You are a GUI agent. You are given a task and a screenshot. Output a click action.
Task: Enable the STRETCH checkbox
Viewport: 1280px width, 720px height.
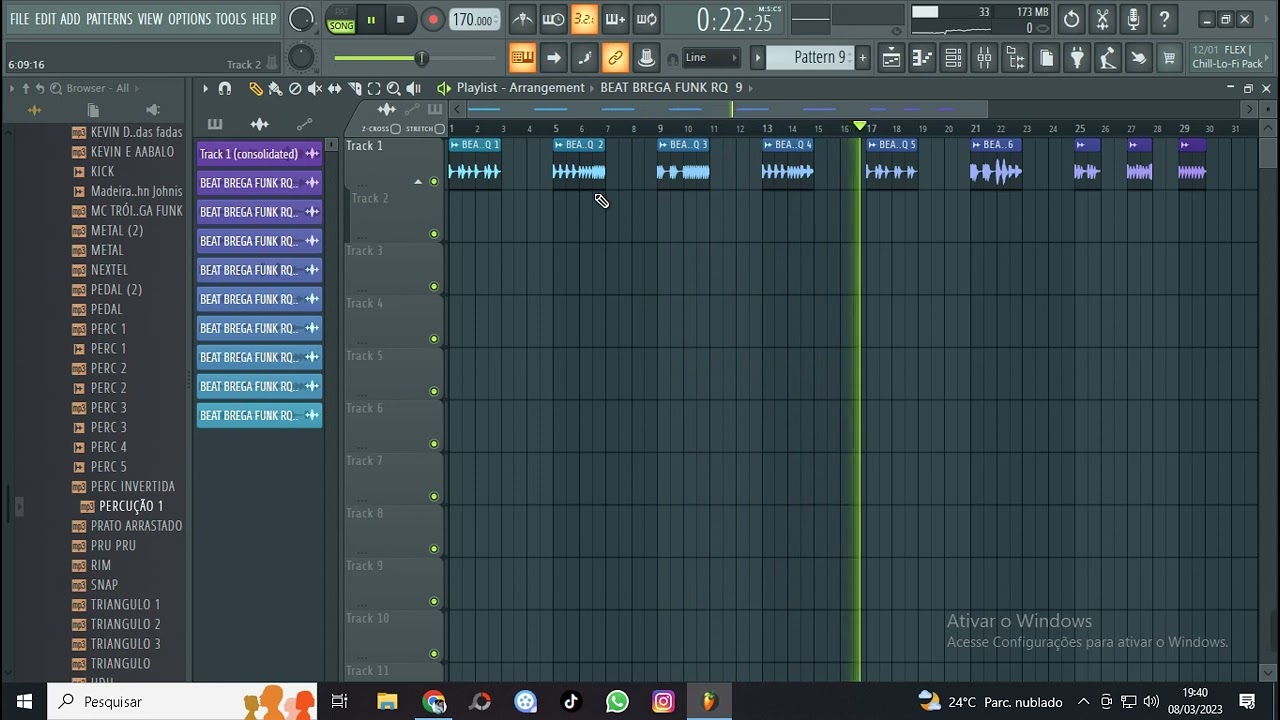(x=439, y=129)
